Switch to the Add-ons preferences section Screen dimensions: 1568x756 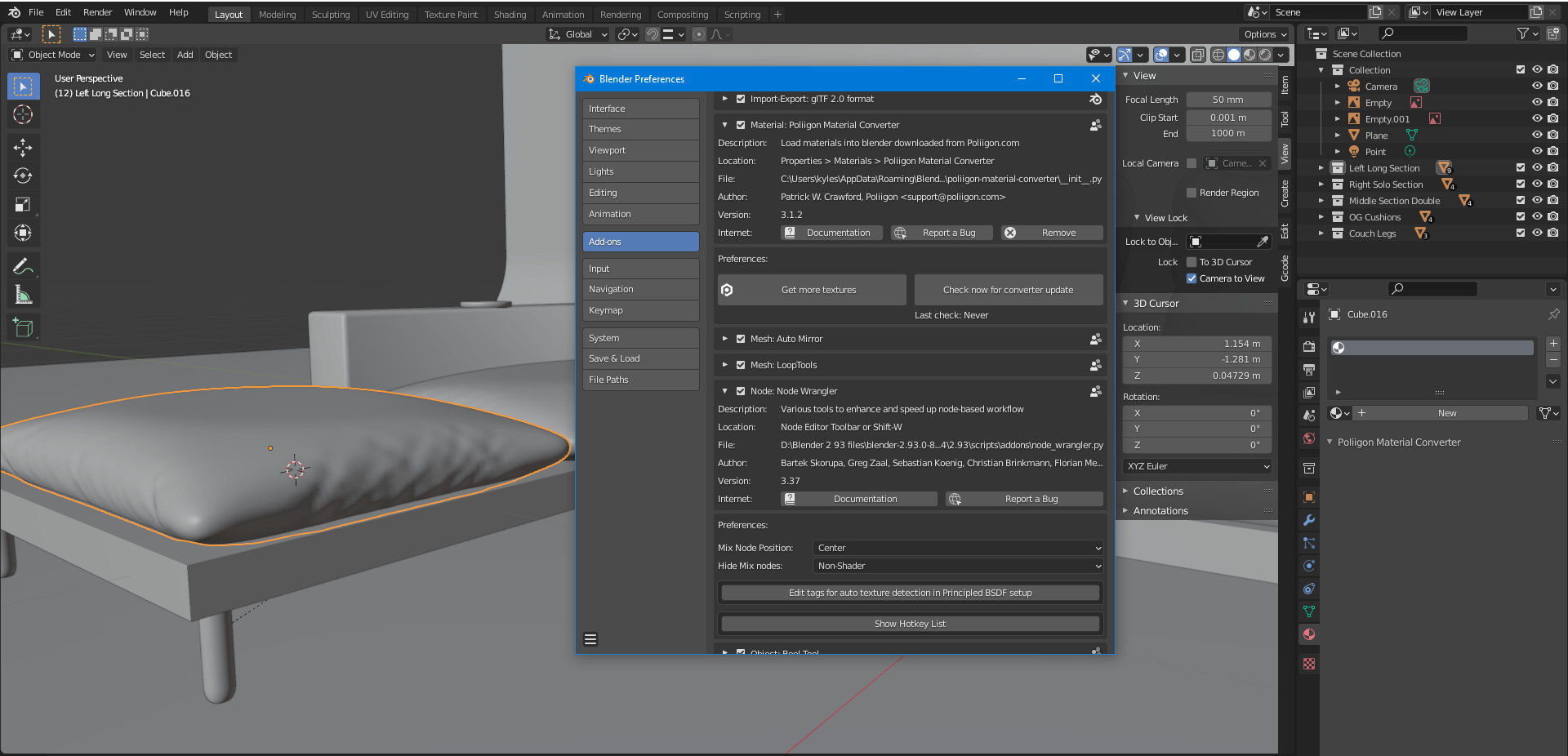(x=640, y=242)
